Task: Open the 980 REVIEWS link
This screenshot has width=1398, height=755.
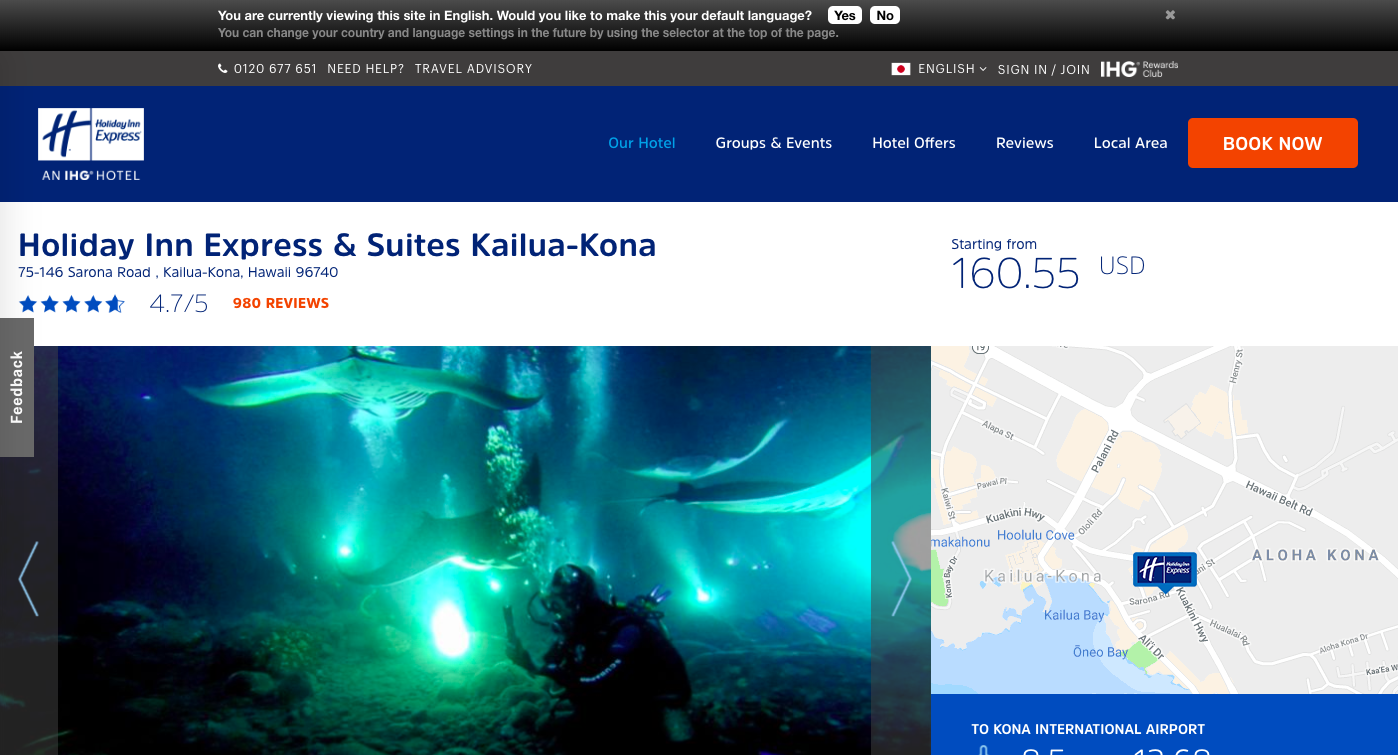Action: pos(281,303)
